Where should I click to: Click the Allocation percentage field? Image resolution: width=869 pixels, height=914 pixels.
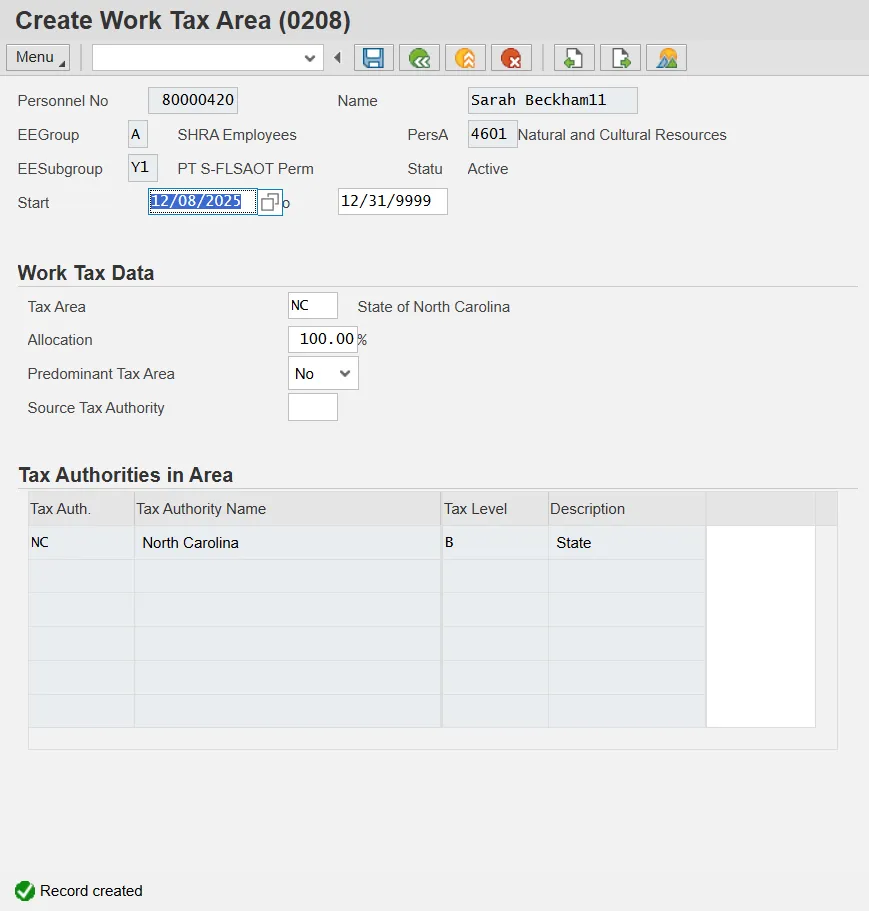[x=322, y=340]
